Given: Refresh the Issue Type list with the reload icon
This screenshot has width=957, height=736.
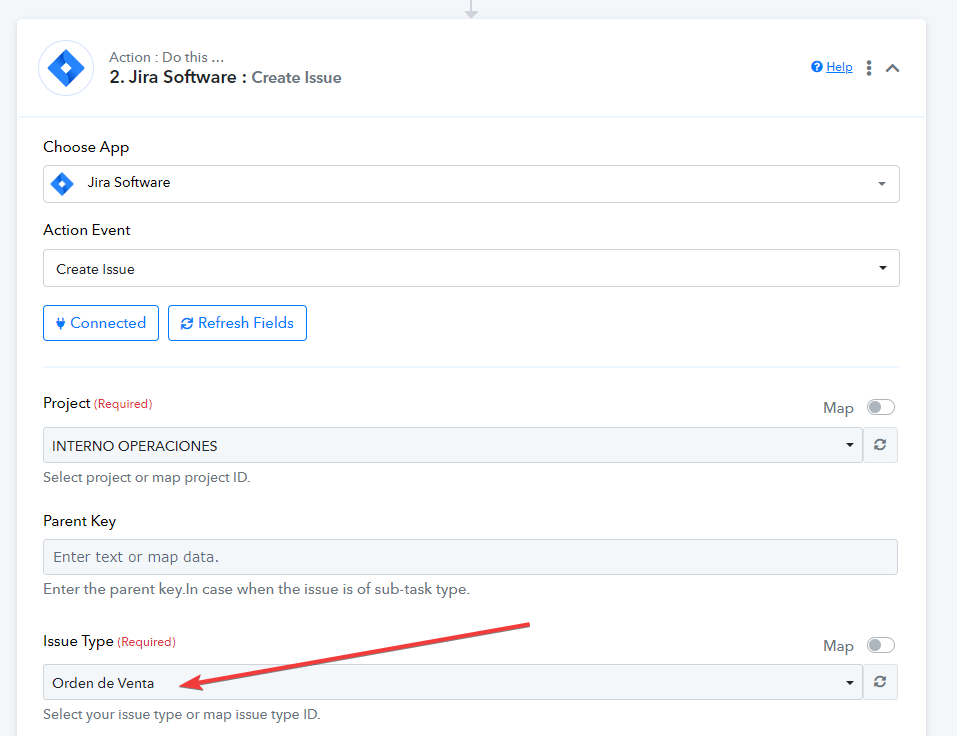Looking at the screenshot, I should (880, 682).
